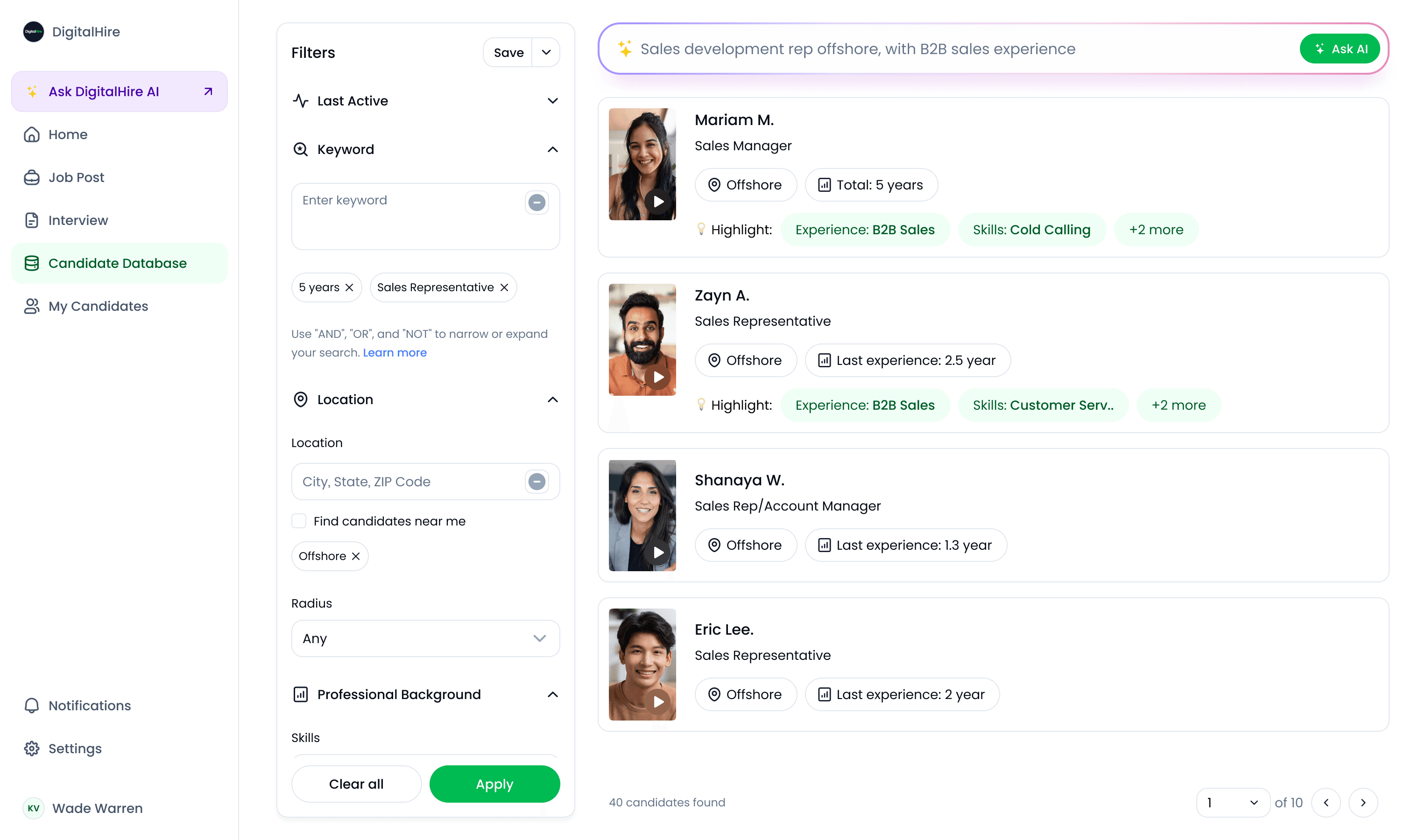Click the Ask AI button
The width and height of the screenshot is (1412, 840).
point(1340,49)
